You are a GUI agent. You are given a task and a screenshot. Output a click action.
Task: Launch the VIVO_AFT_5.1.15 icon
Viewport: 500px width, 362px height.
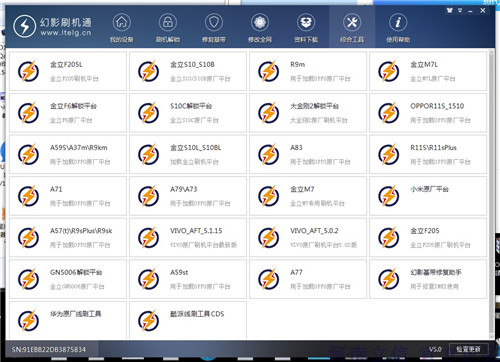point(148,238)
